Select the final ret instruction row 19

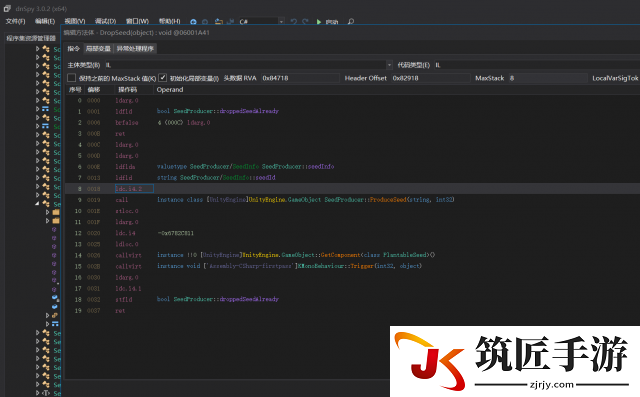[120, 311]
